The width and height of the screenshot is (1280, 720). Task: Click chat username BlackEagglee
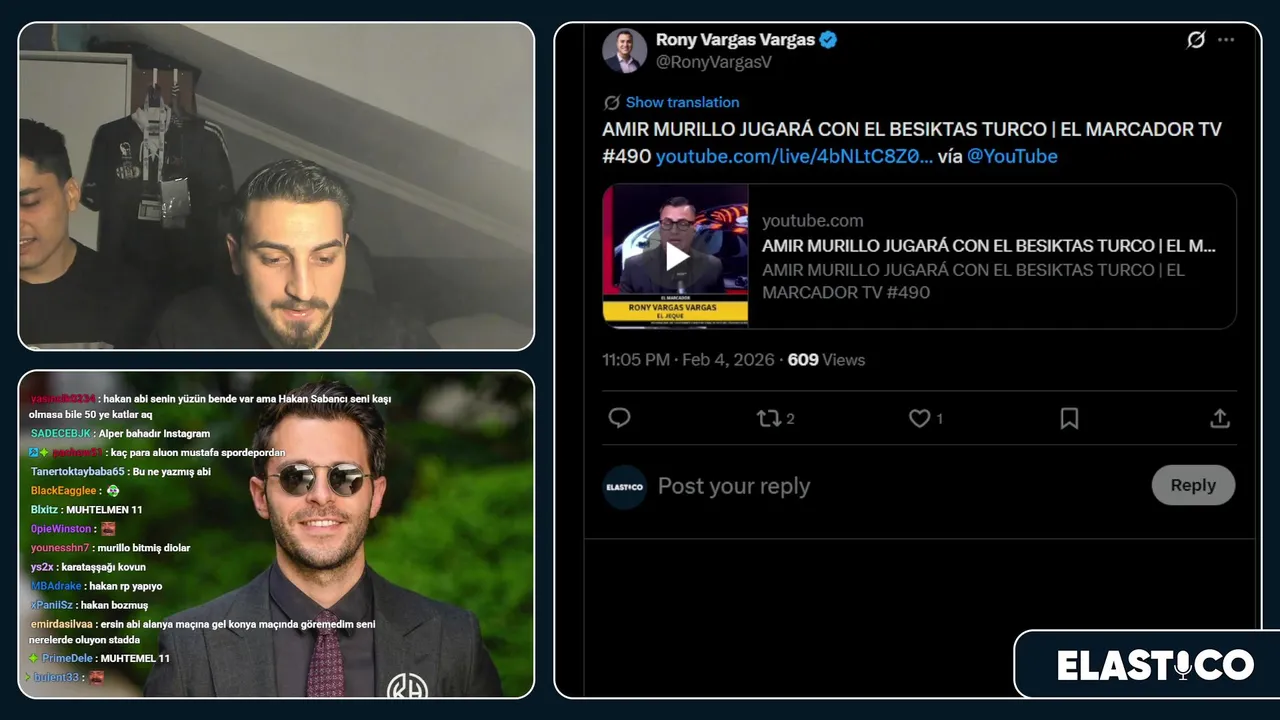point(64,490)
